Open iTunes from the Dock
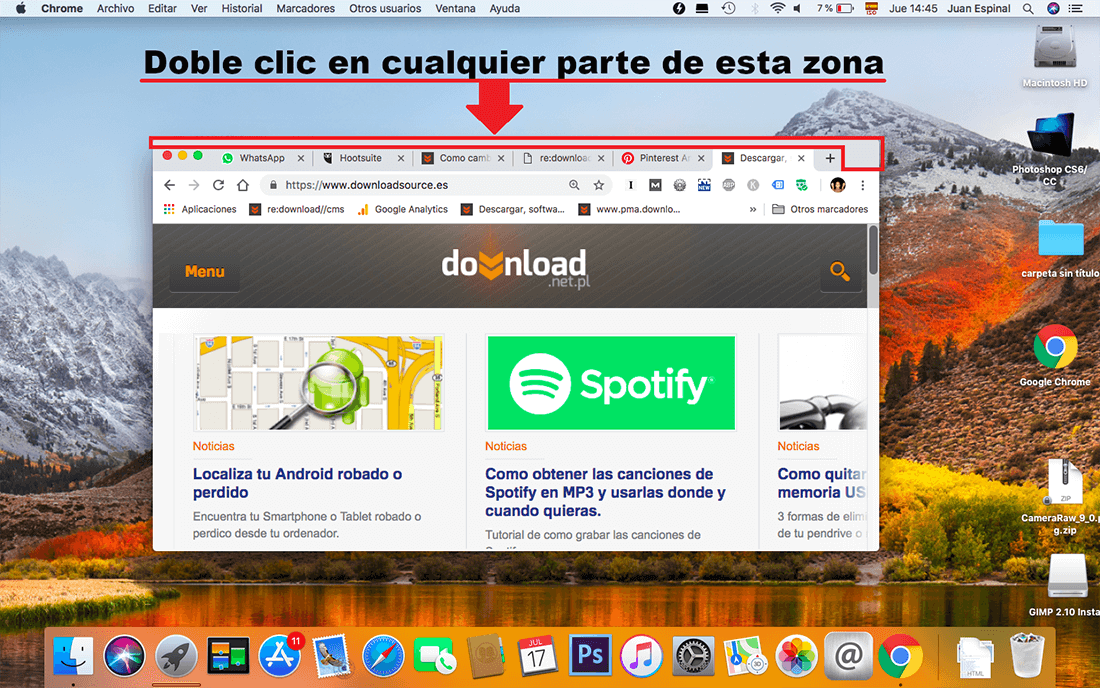The height and width of the screenshot is (688, 1100). [641, 656]
